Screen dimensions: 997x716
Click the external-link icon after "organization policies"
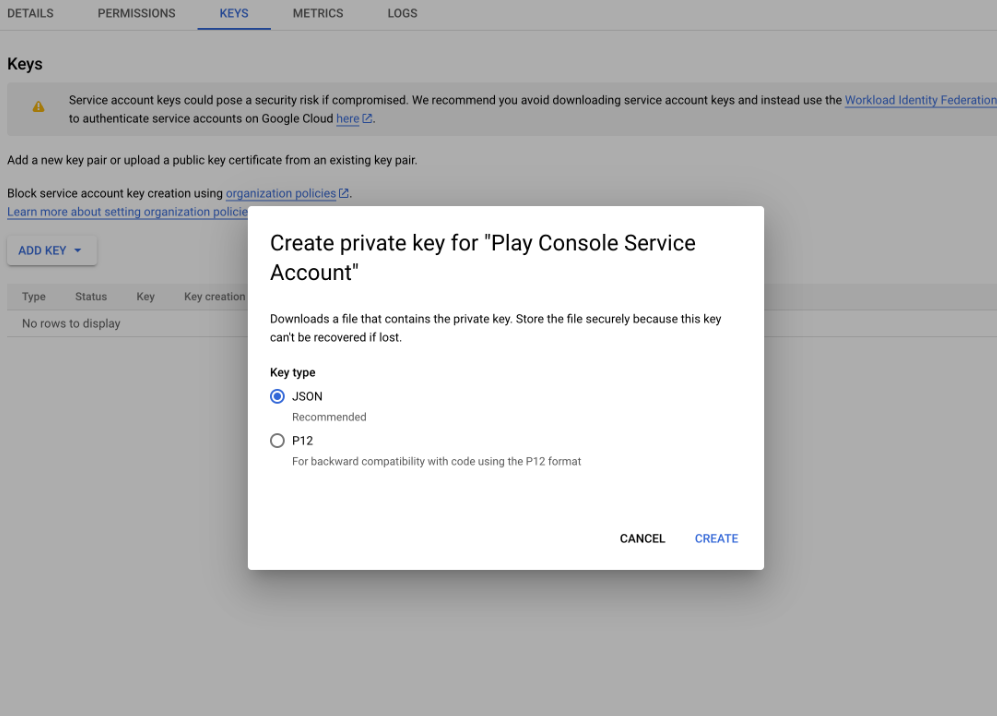[x=345, y=193]
